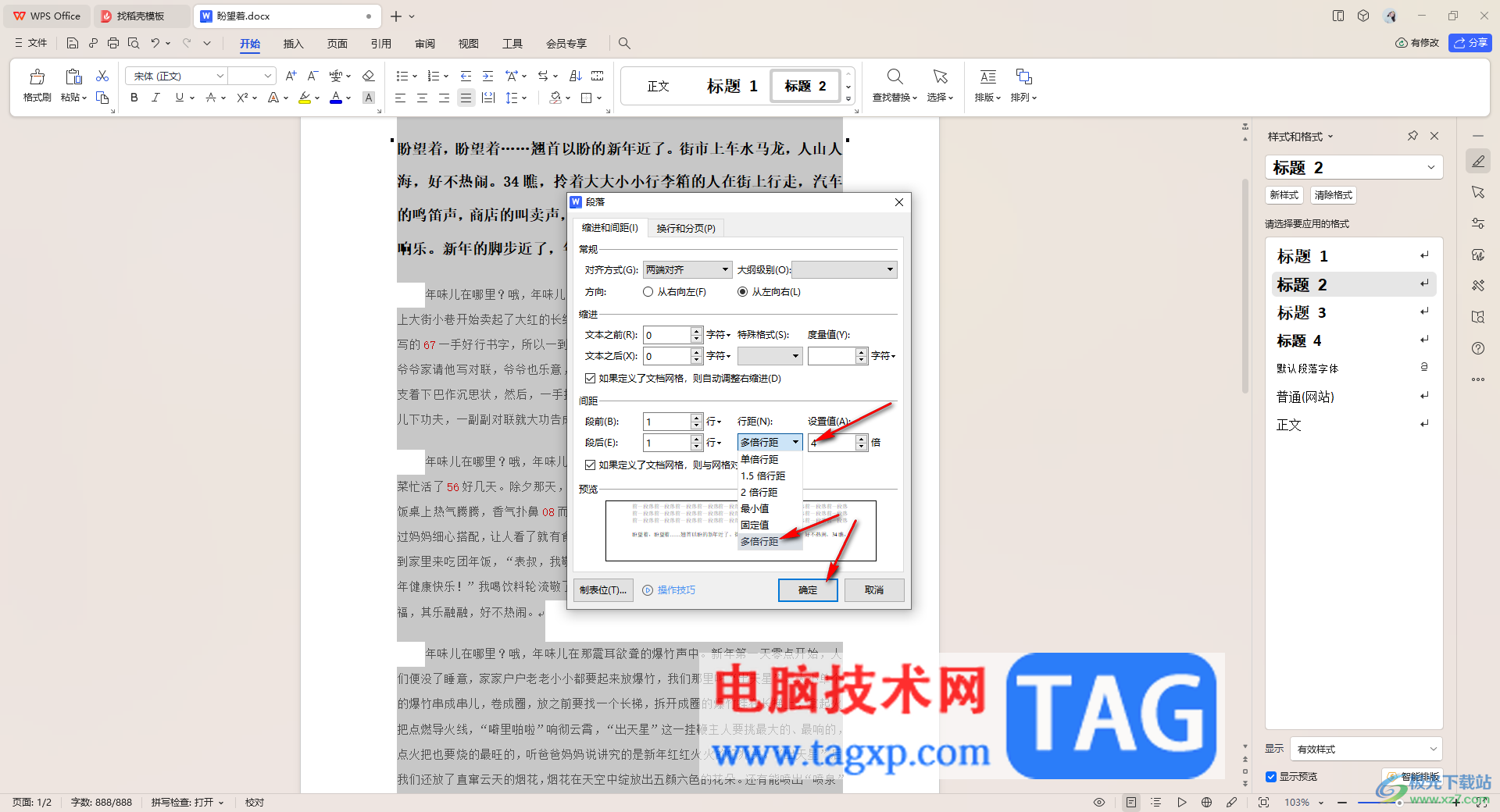Click the Format Painter icon

(x=37, y=77)
